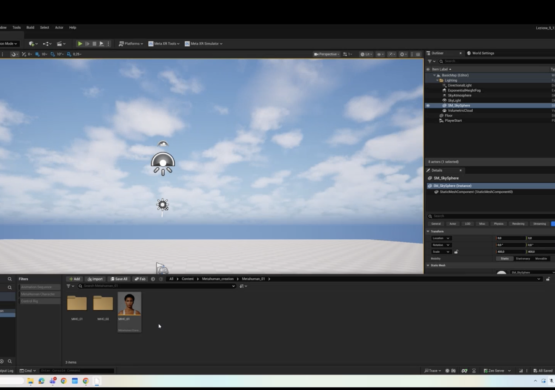
Task: Select ExponentialHeightFog in the Outliner
Action: tap(464, 91)
